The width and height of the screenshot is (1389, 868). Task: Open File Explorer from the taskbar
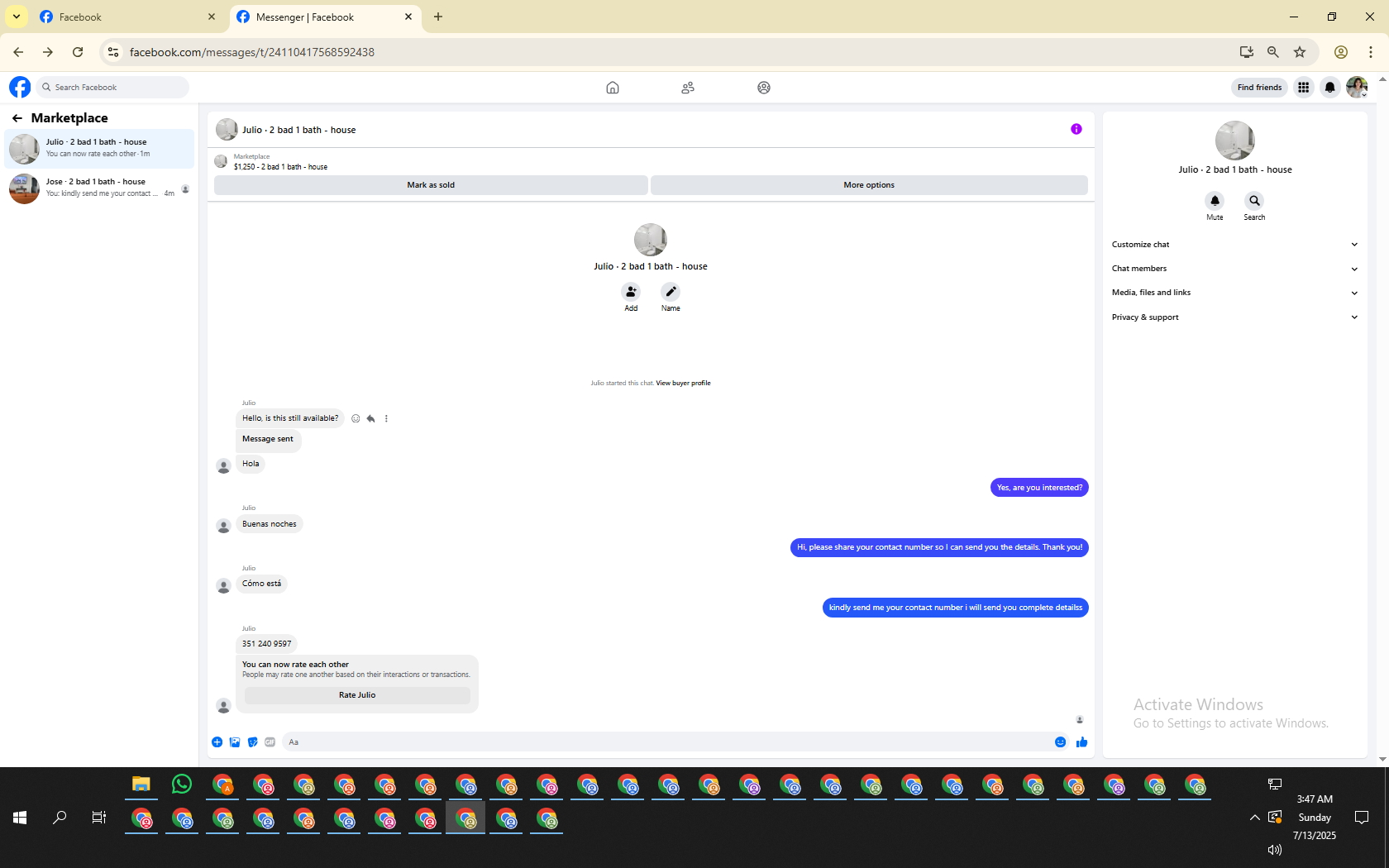[x=141, y=784]
